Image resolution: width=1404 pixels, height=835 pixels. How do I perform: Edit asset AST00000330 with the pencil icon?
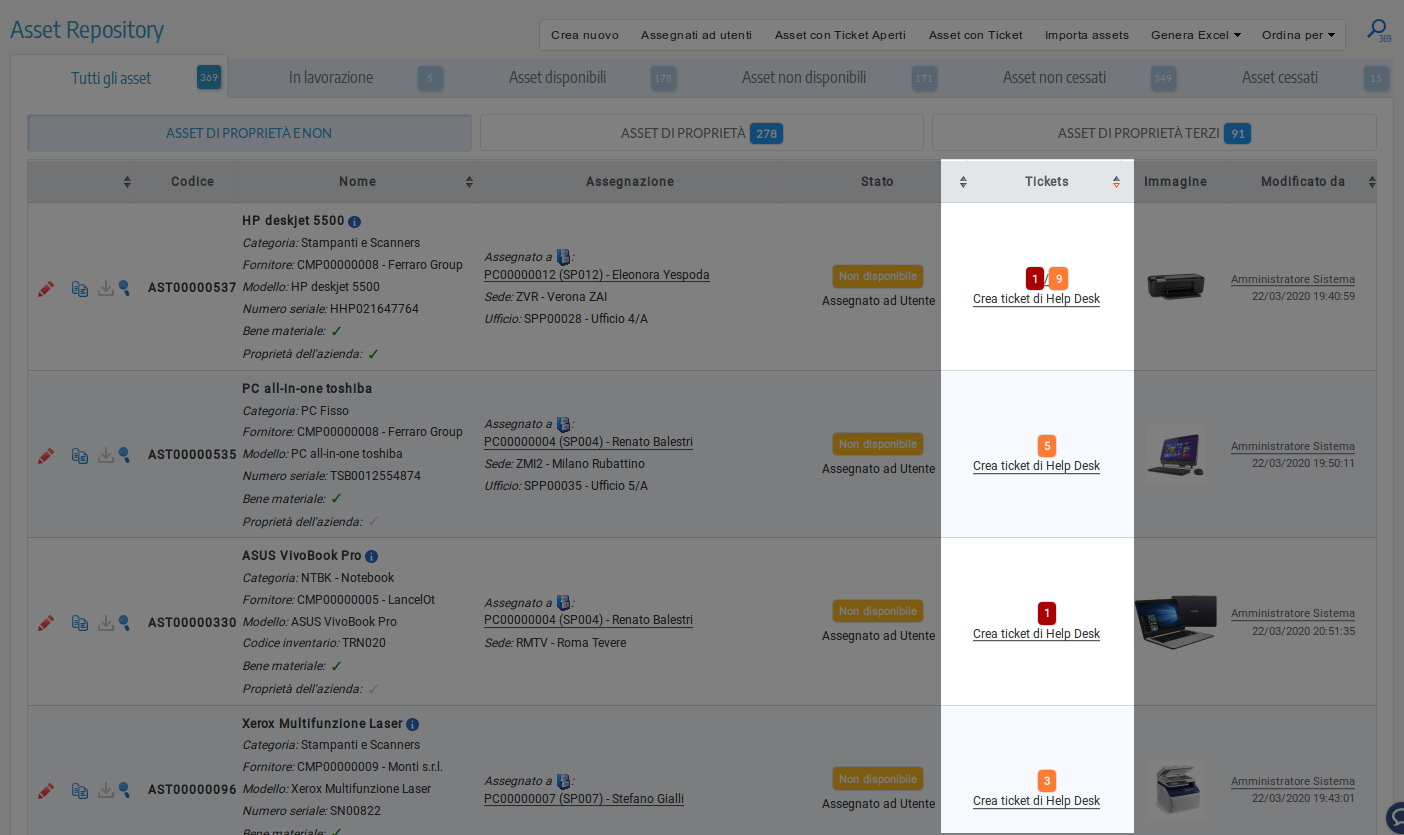click(x=46, y=622)
